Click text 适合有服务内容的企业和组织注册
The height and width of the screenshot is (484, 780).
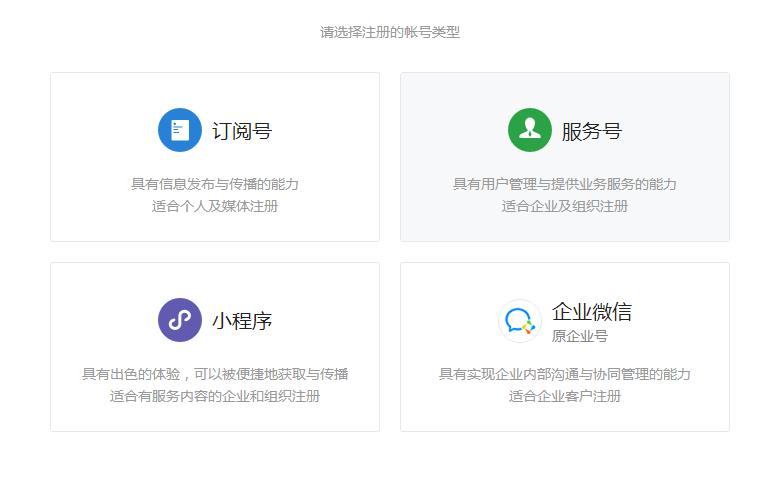click(x=215, y=396)
